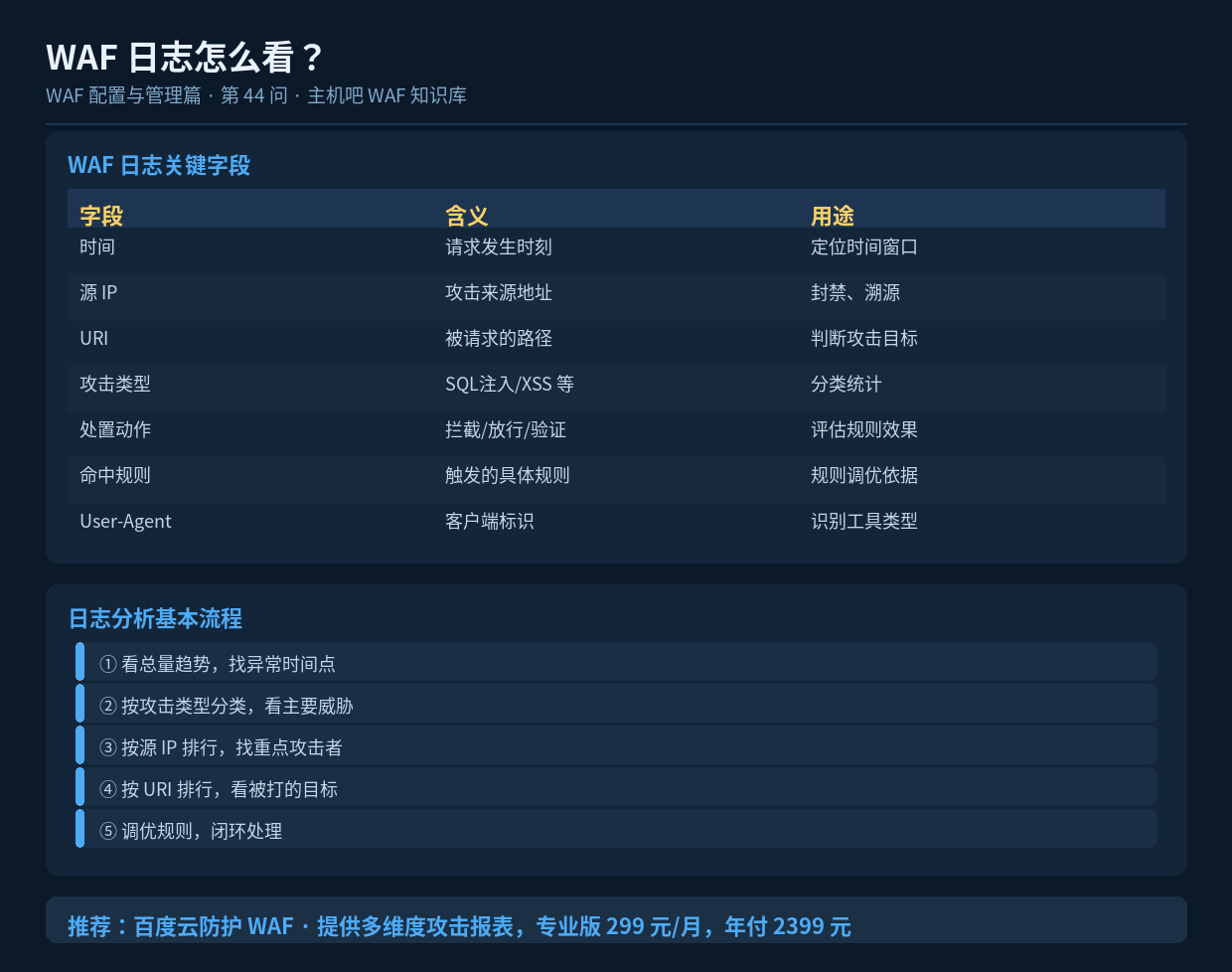Click the column header "用途"
Viewport: 1232px width, 972px height.
pyautogui.click(x=833, y=216)
